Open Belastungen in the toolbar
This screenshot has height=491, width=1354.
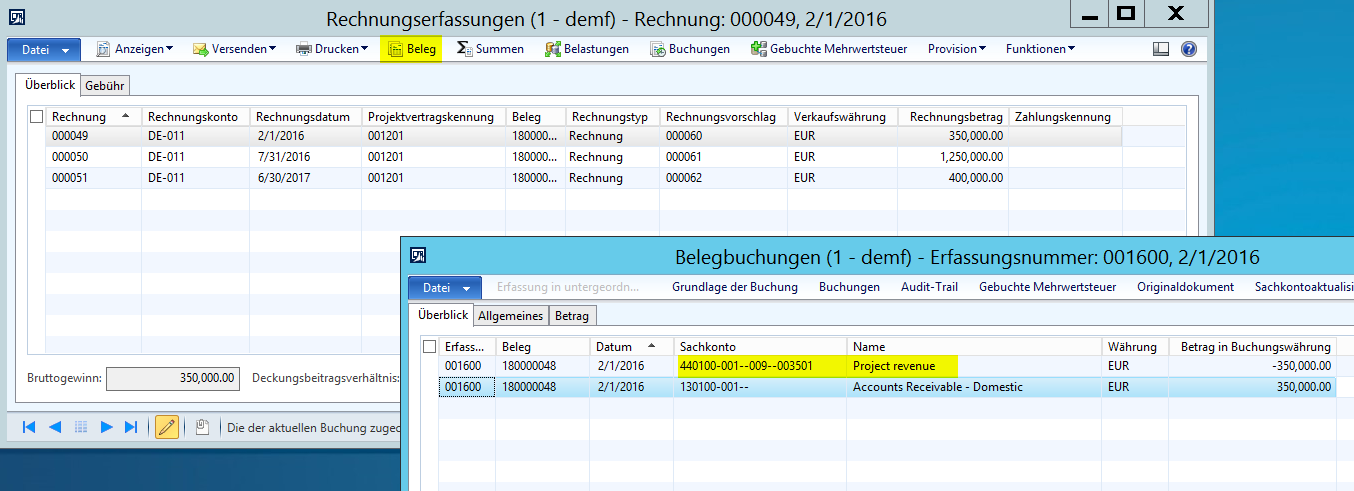586,49
